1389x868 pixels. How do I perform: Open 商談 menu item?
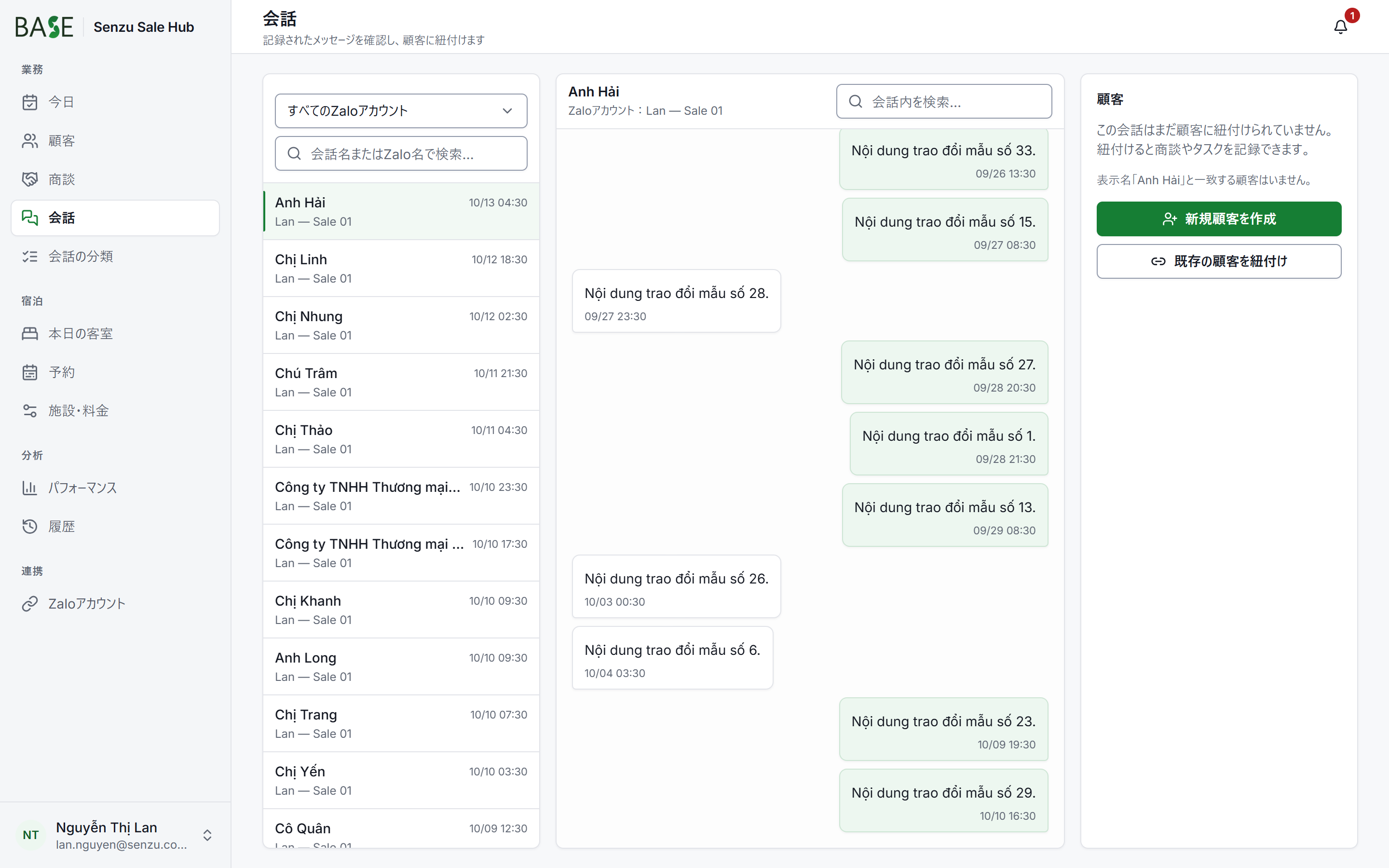coord(115,179)
